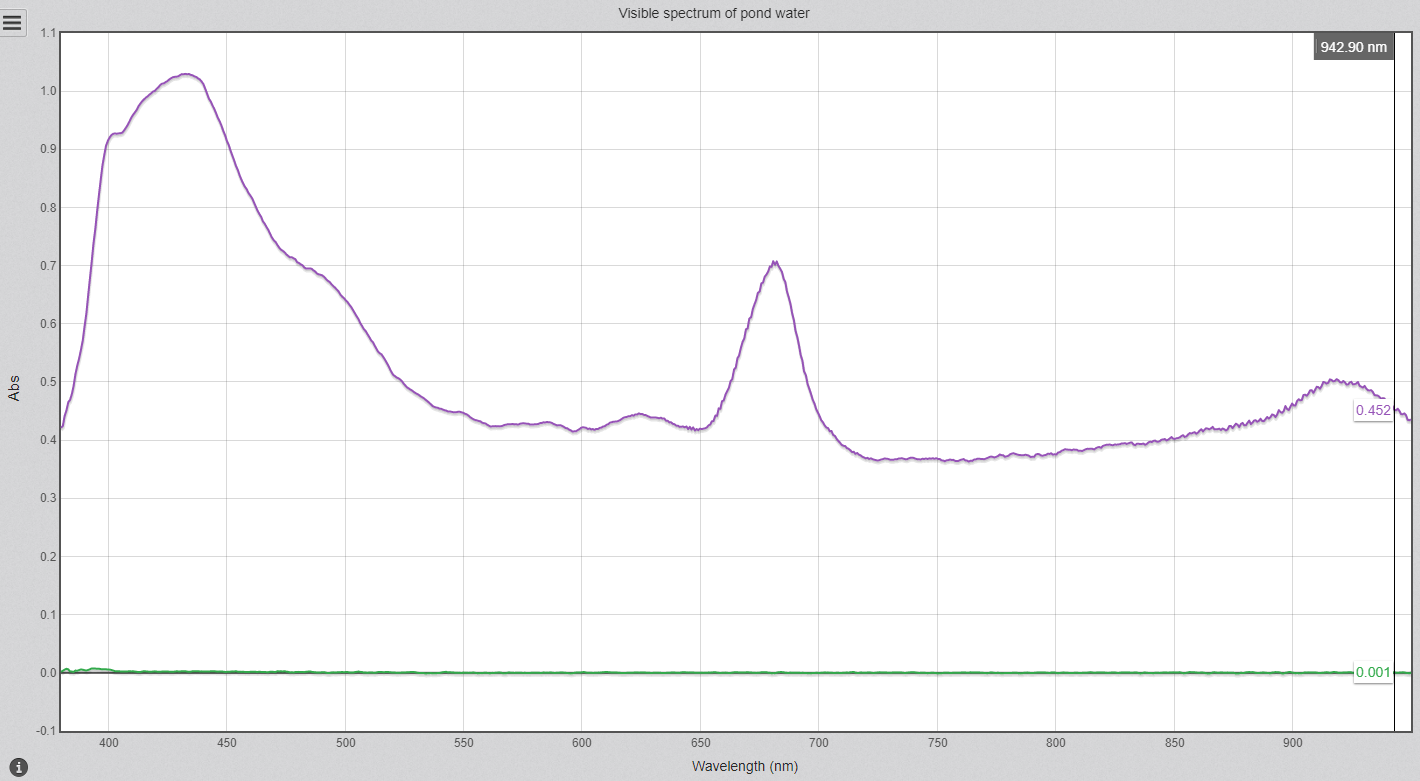Click the 450 x-axis tick label
The width and height of the screenshot is (1420, 781).
click(x=226, y=743)
